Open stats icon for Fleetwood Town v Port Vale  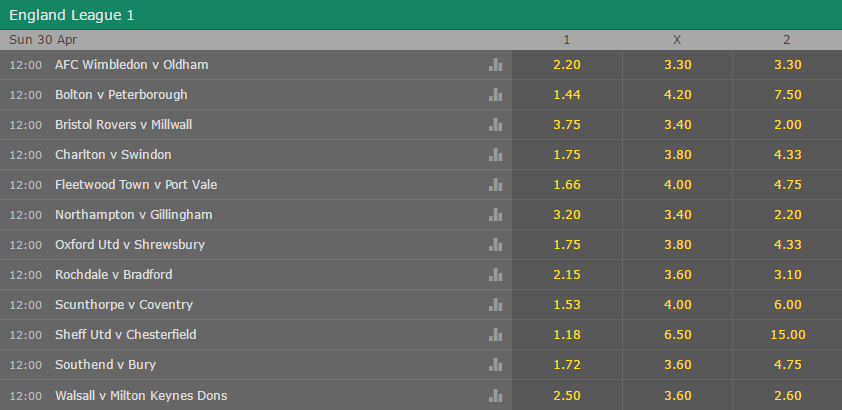(495, 185)
